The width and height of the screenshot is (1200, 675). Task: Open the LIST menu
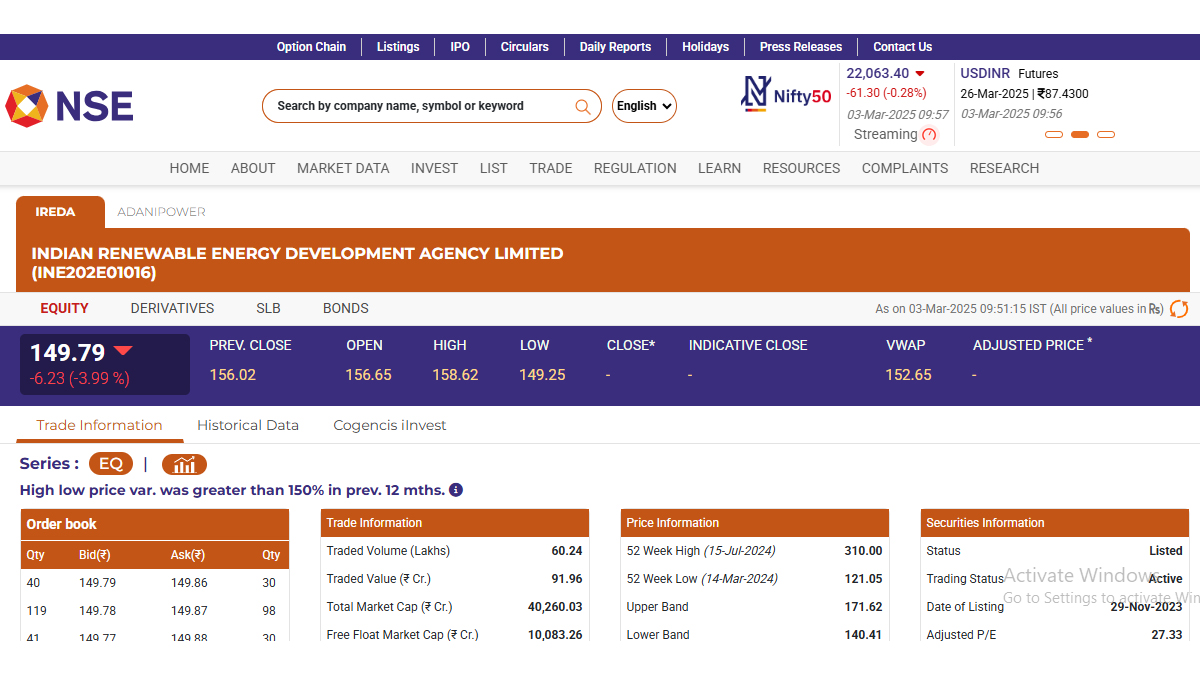493,168
